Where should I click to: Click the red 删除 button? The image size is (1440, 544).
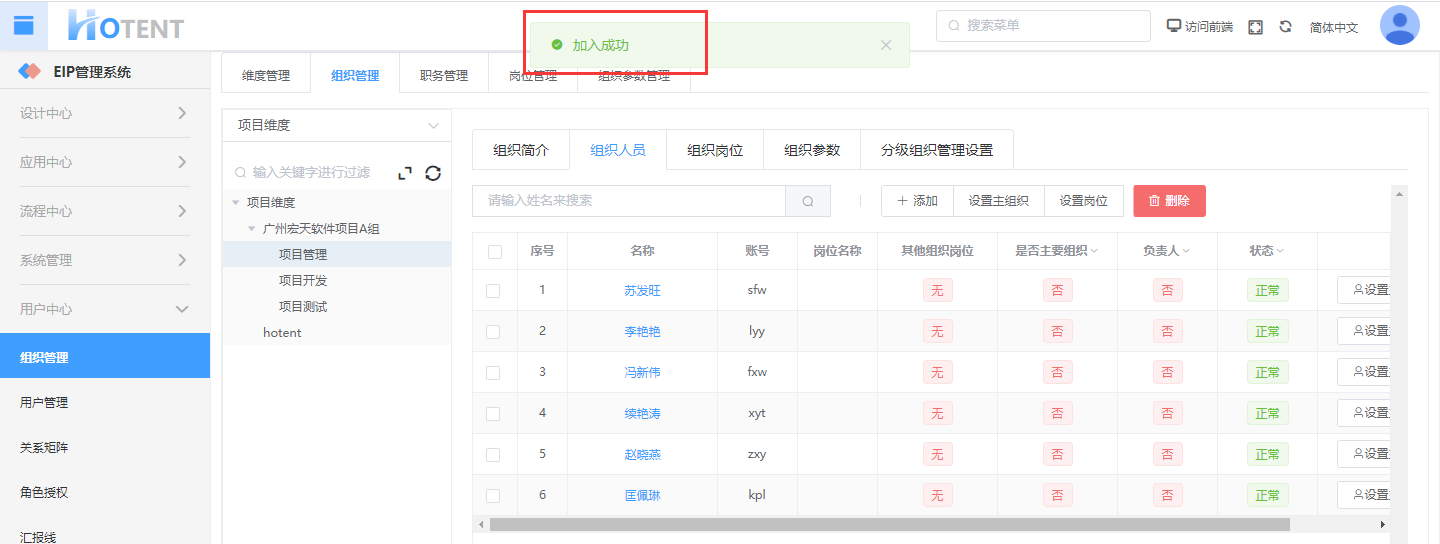pyautogui.click(x=1169, y=201)
